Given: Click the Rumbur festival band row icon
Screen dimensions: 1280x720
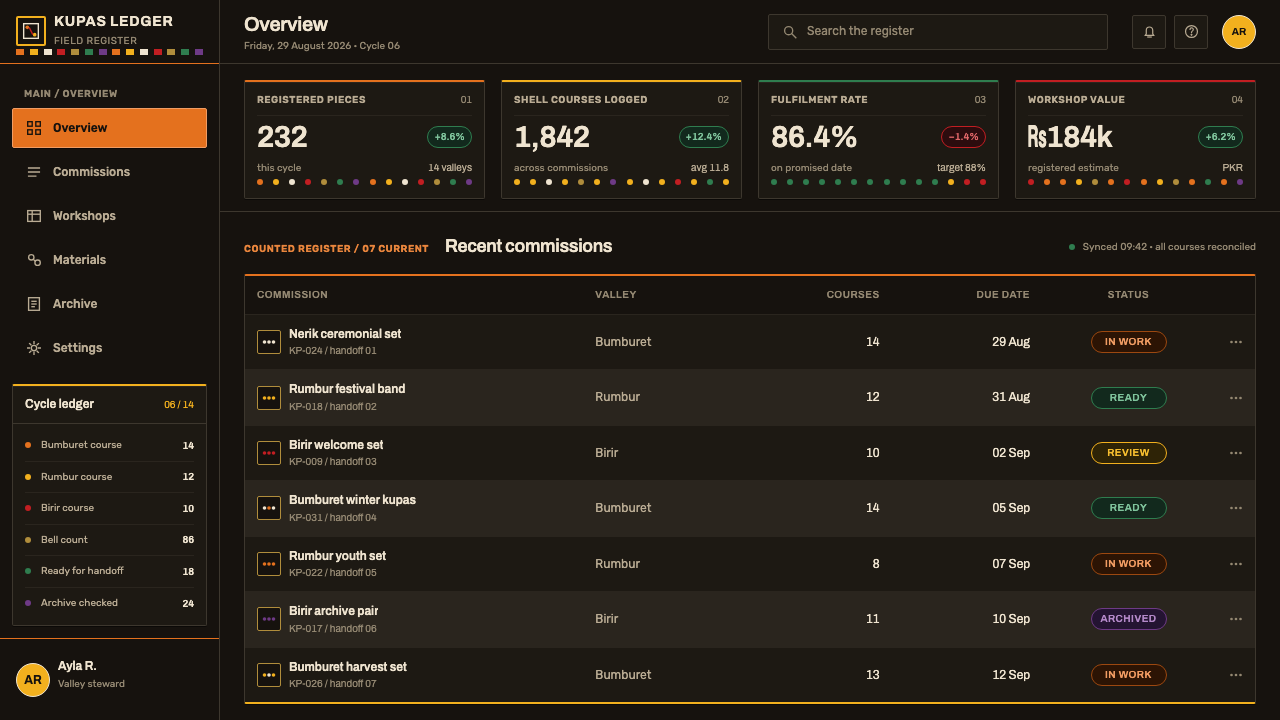Looking at the screenshot, I should [269, 398].
